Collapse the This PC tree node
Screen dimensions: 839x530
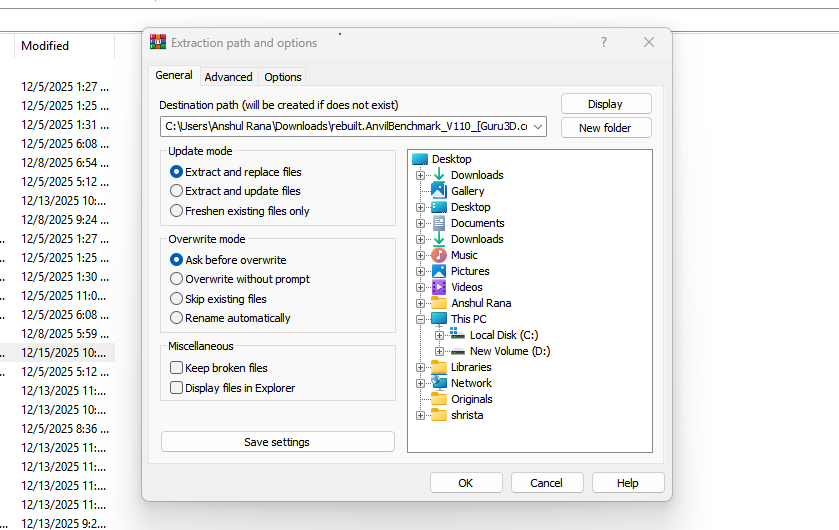[x=421, y=319]
